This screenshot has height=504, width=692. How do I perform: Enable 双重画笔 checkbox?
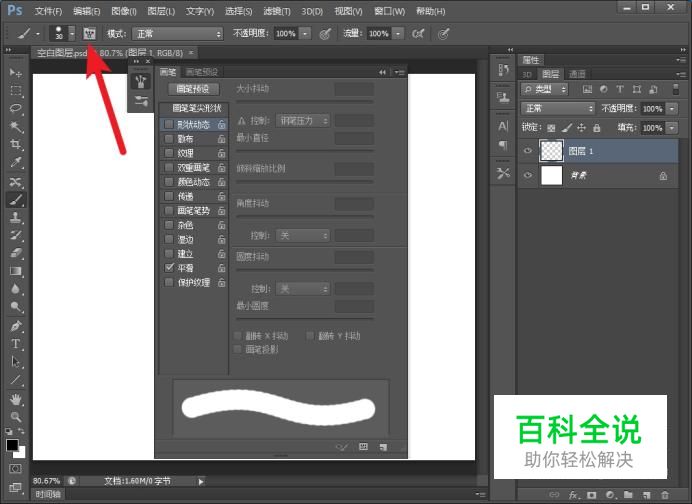coord(169,167)
